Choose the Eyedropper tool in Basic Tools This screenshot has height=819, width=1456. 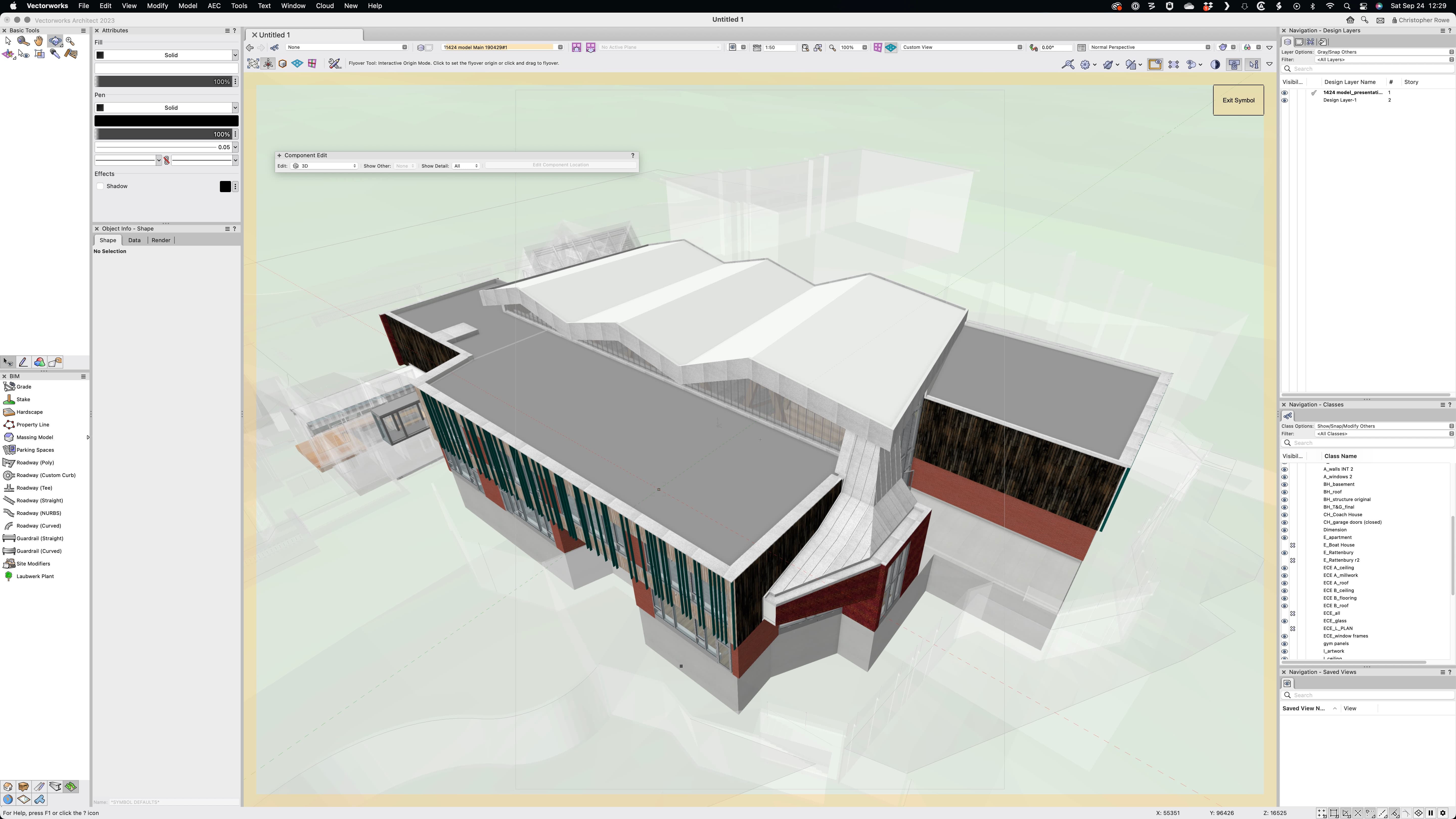(x=55, y=54)
